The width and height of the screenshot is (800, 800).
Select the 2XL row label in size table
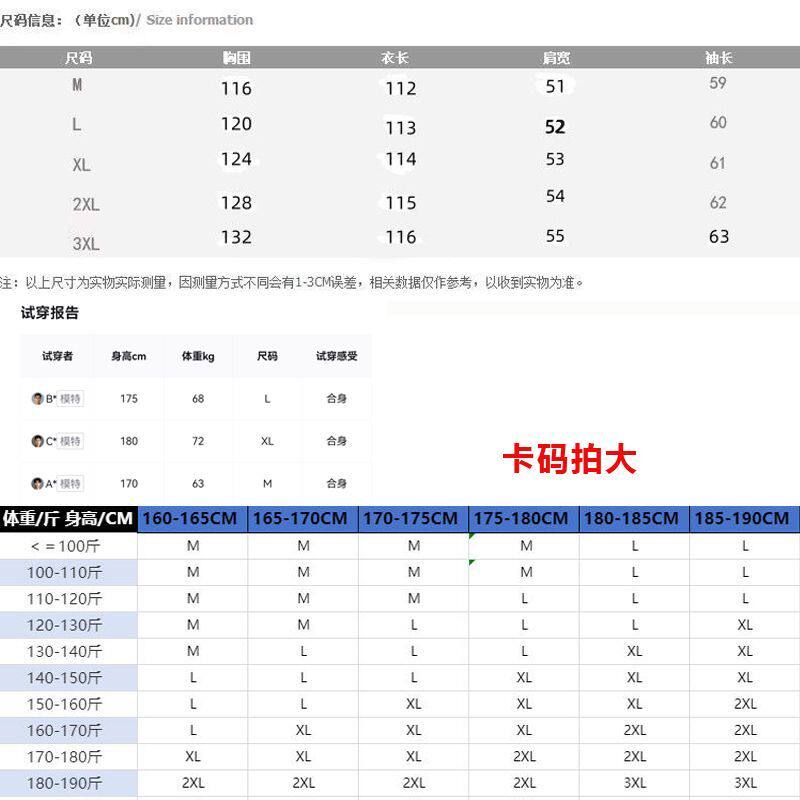[x=86, y=205]
